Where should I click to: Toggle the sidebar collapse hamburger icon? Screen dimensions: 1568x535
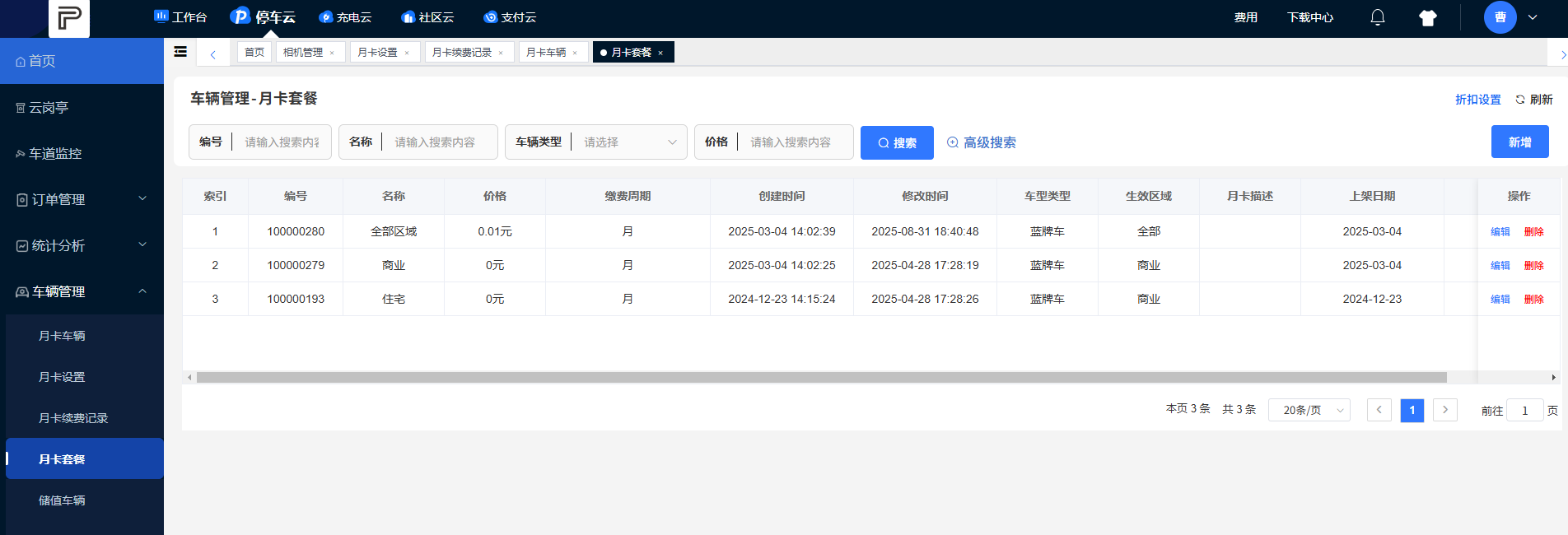tap(180, 52)
